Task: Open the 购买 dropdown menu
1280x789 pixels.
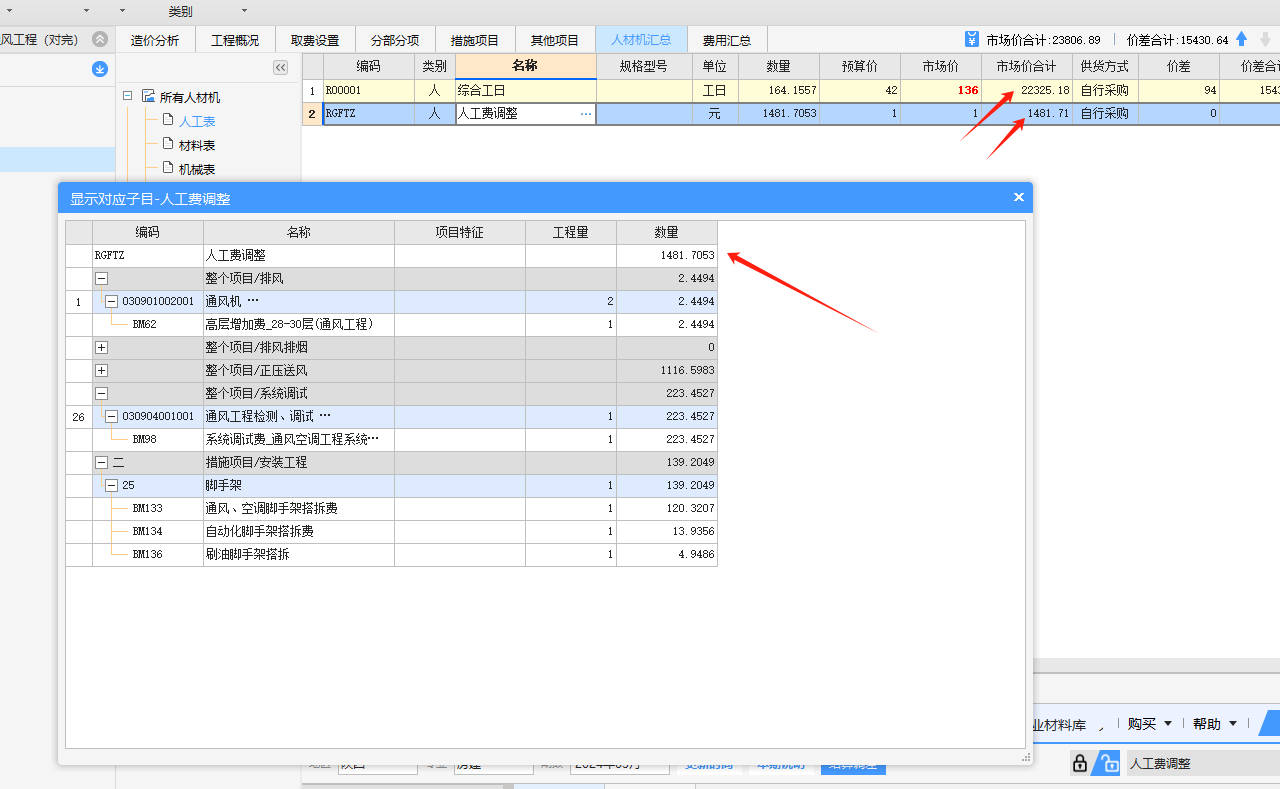Action: (x=1149, y=724)
